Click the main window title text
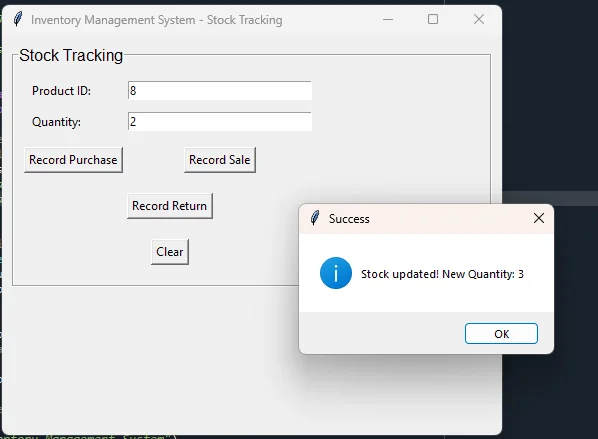 [157, 20]
